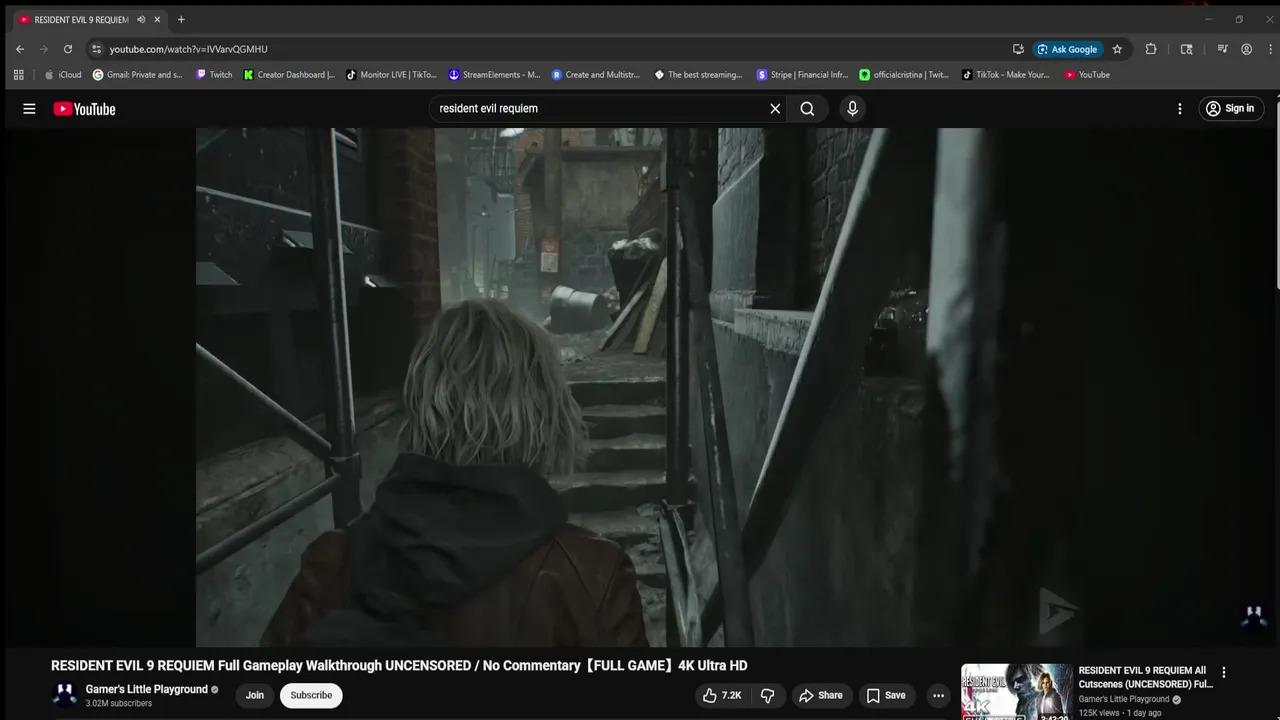The width and height of the screenshot is (1280, 720).
Task: Click the Sign in button
Action: click(x=1230, y=109)
